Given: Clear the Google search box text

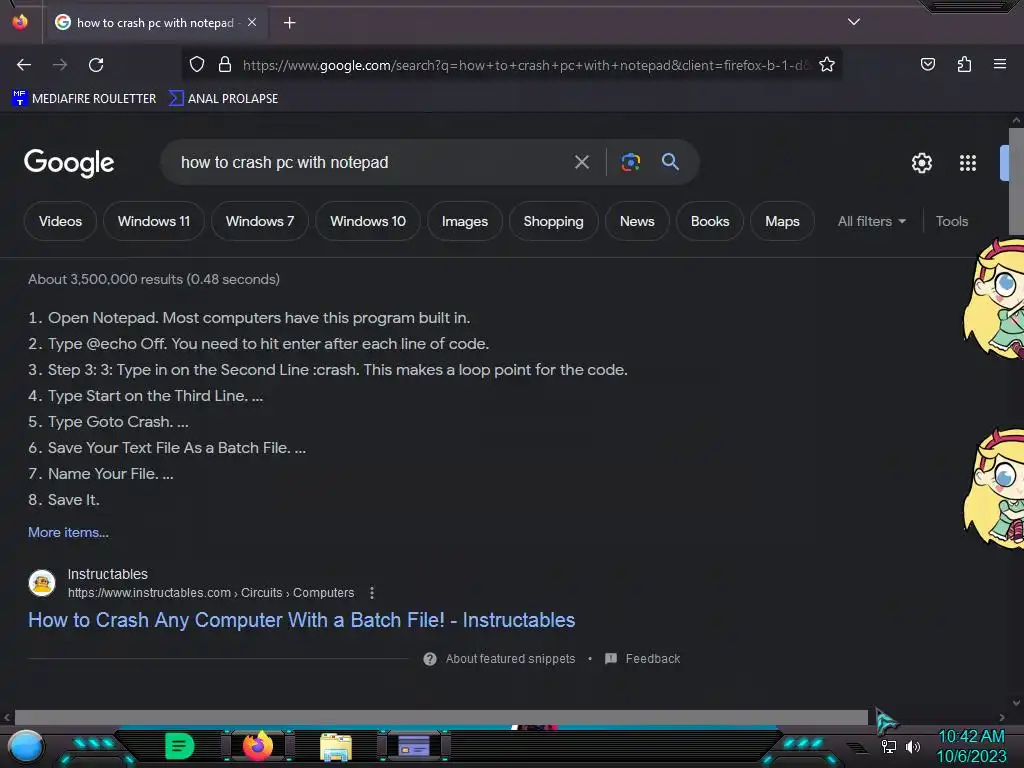Looking at the screenshot, I should click(x=581, y=162).
